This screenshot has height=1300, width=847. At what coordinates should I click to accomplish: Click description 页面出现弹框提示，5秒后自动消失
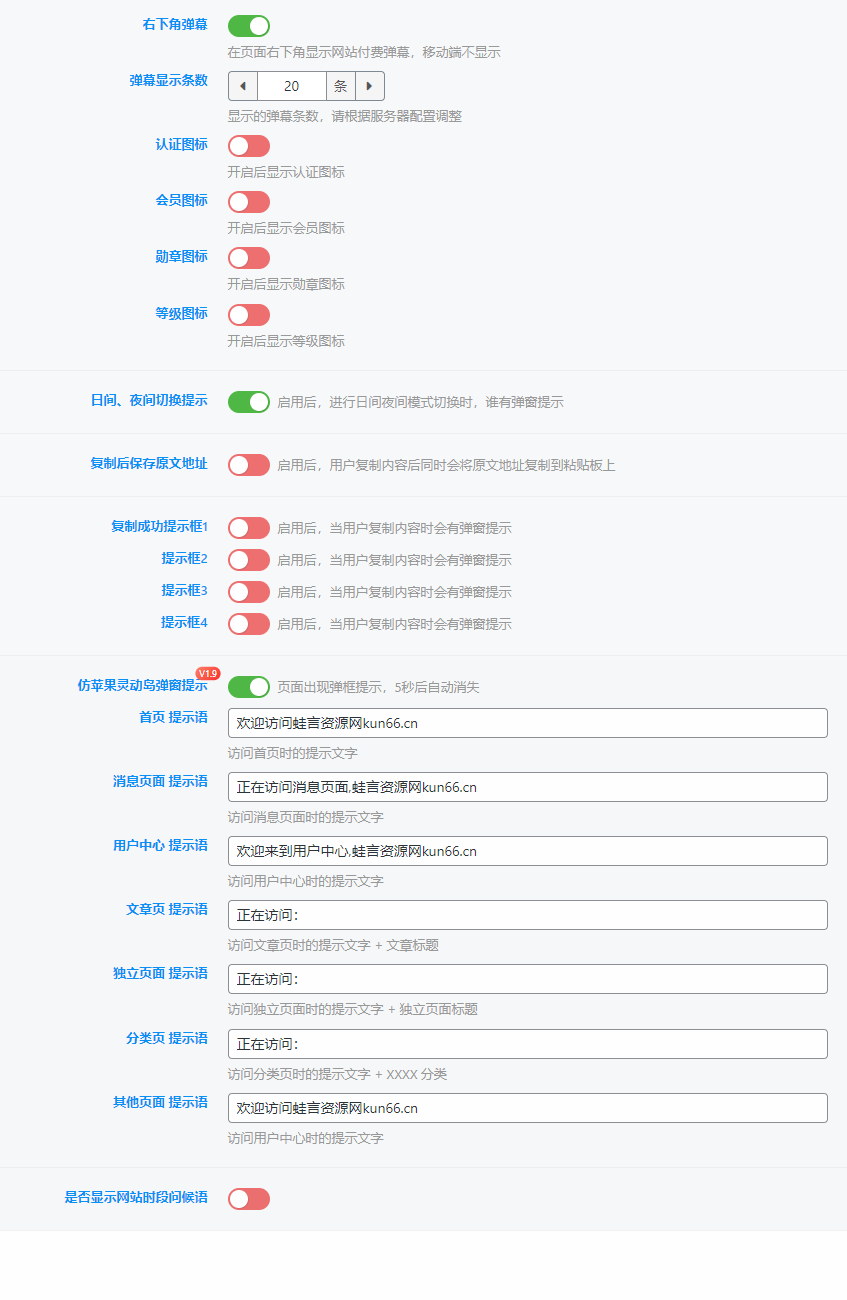coord(378,687)
